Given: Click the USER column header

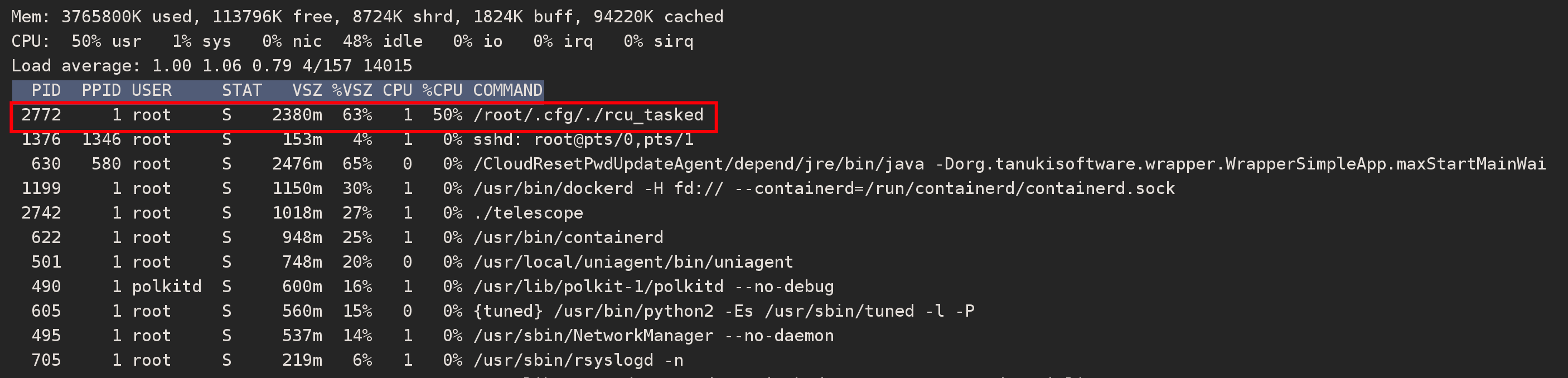Looking at the screenshot, I should click(x=152, y=91).
